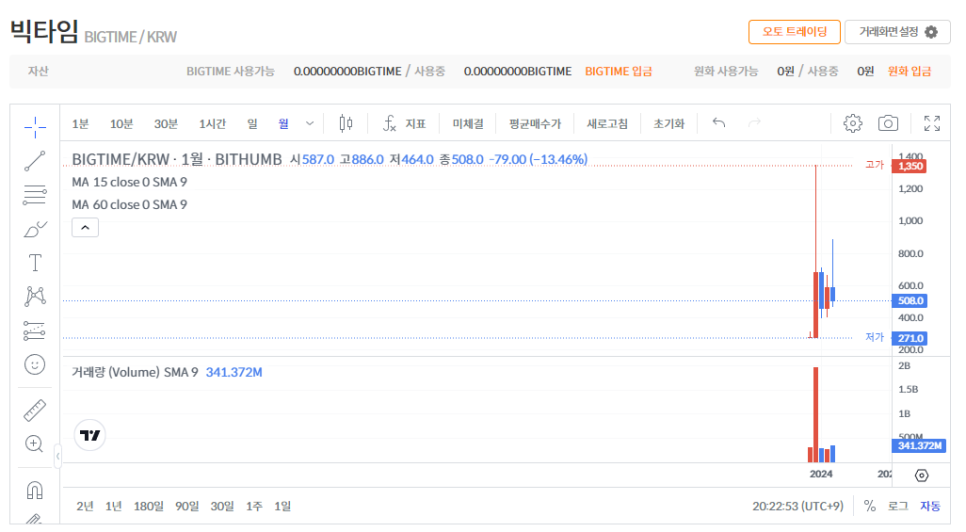Select the text annotation tool
The image size is (966, 532).
click(x=35, y=263)
